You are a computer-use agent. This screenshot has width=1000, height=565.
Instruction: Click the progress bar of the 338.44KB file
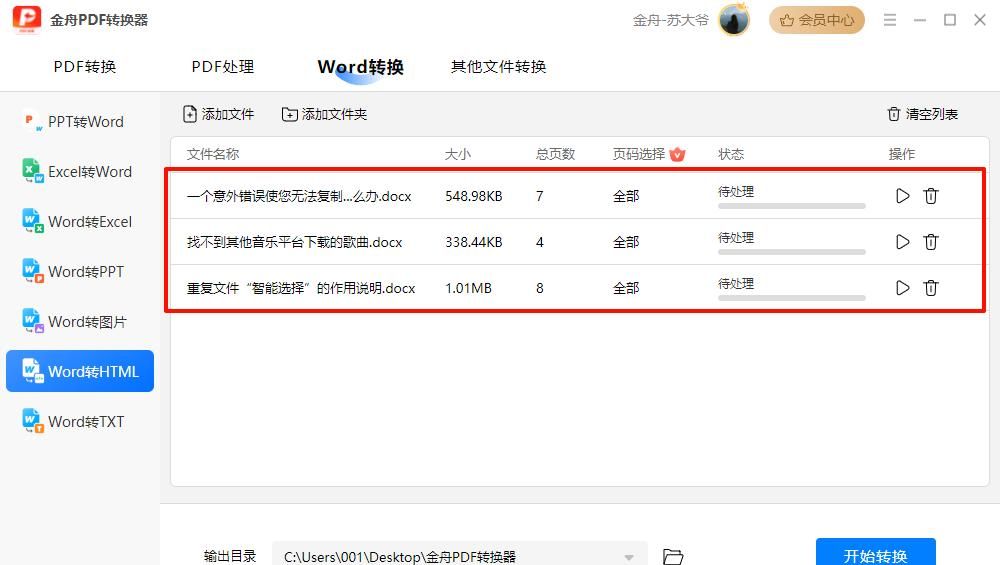[x=791, y=252]
